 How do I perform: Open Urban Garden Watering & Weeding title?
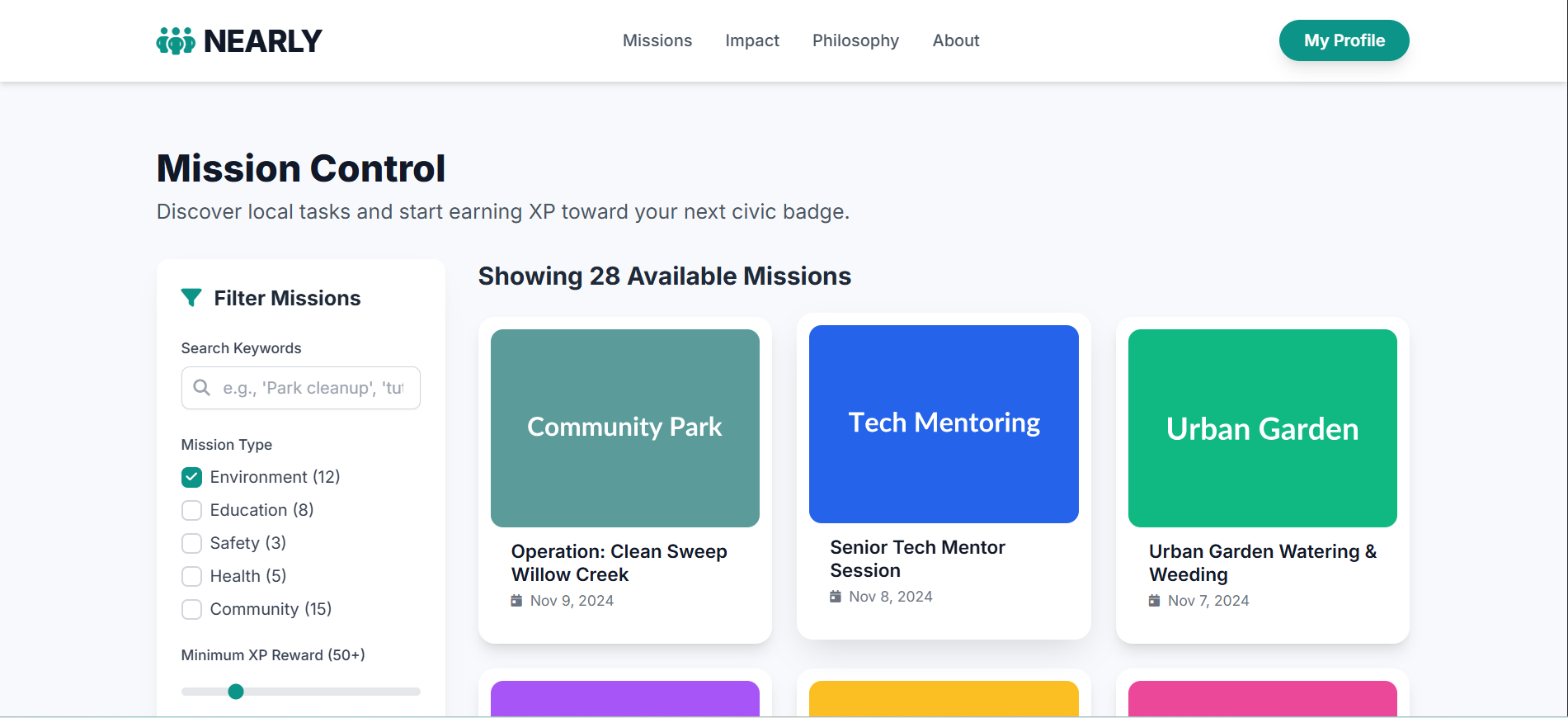click(x=1263, y=563)
